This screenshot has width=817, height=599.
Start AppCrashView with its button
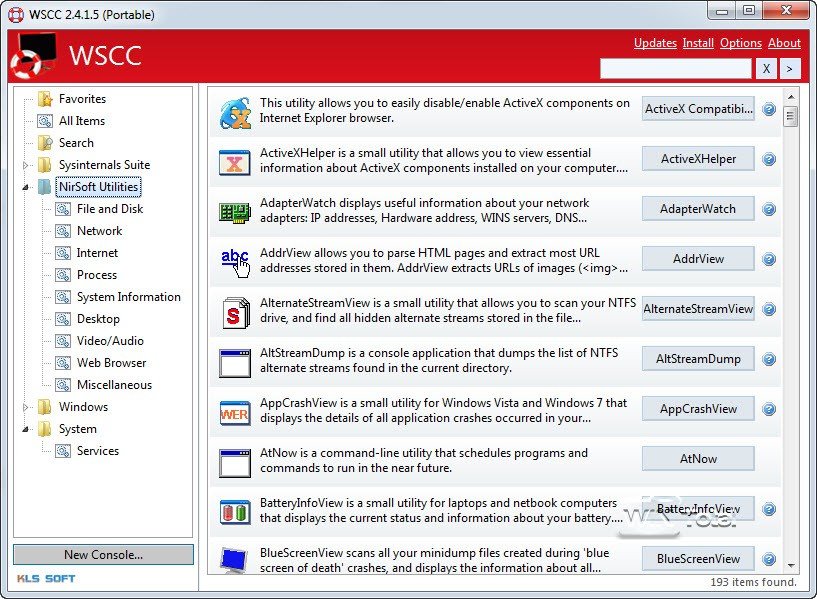698,409
